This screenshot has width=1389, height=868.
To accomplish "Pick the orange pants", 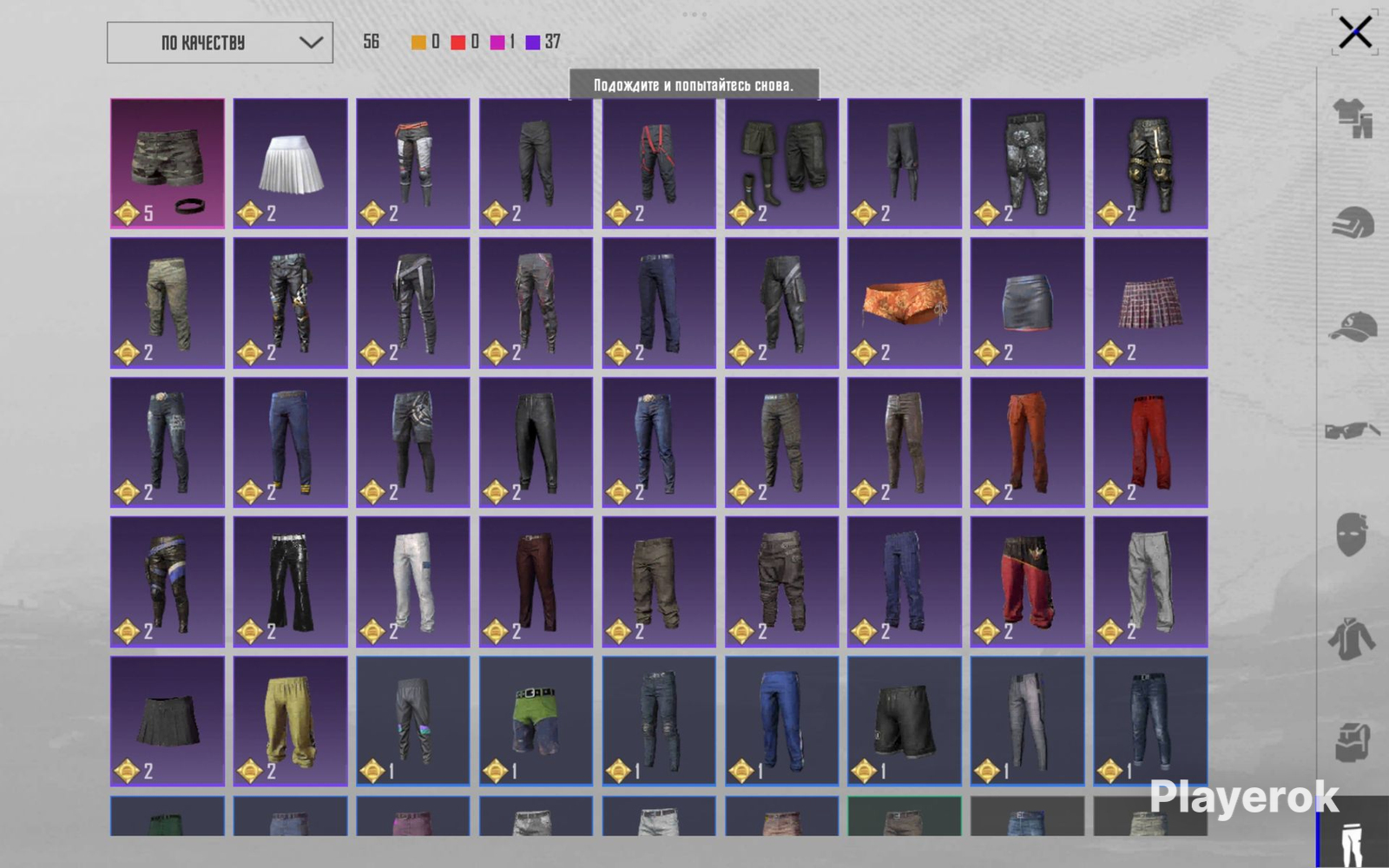I will point(1028,442).
